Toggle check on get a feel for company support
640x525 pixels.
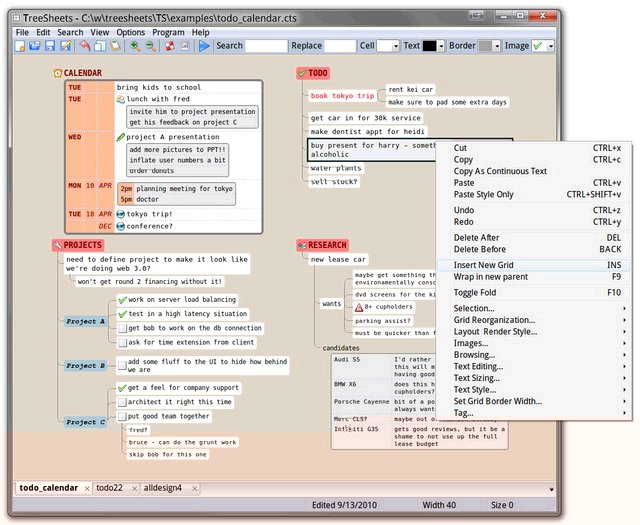click(122, 388)
